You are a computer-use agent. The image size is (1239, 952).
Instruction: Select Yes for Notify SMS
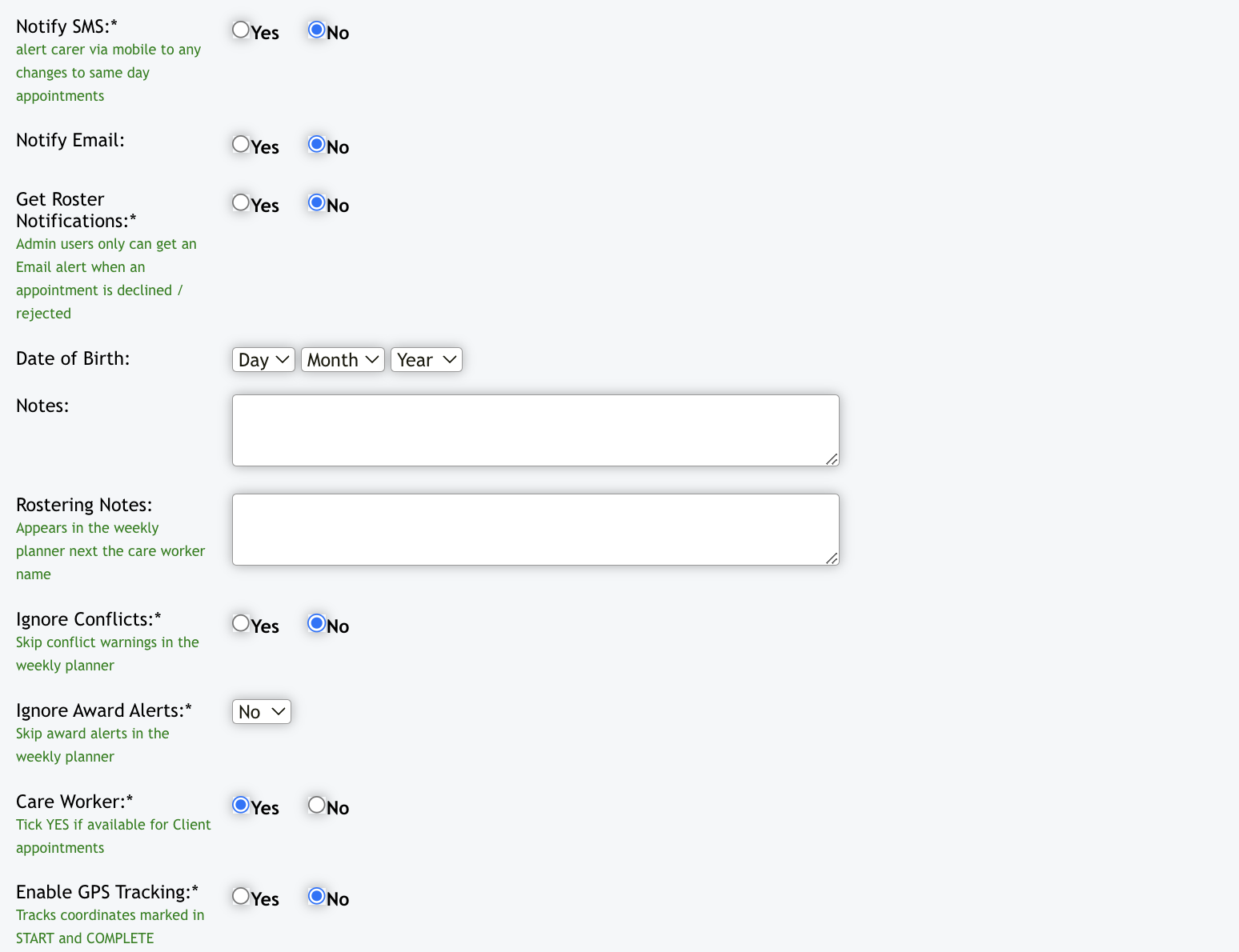pyautogui.click(x=241, y=30)
